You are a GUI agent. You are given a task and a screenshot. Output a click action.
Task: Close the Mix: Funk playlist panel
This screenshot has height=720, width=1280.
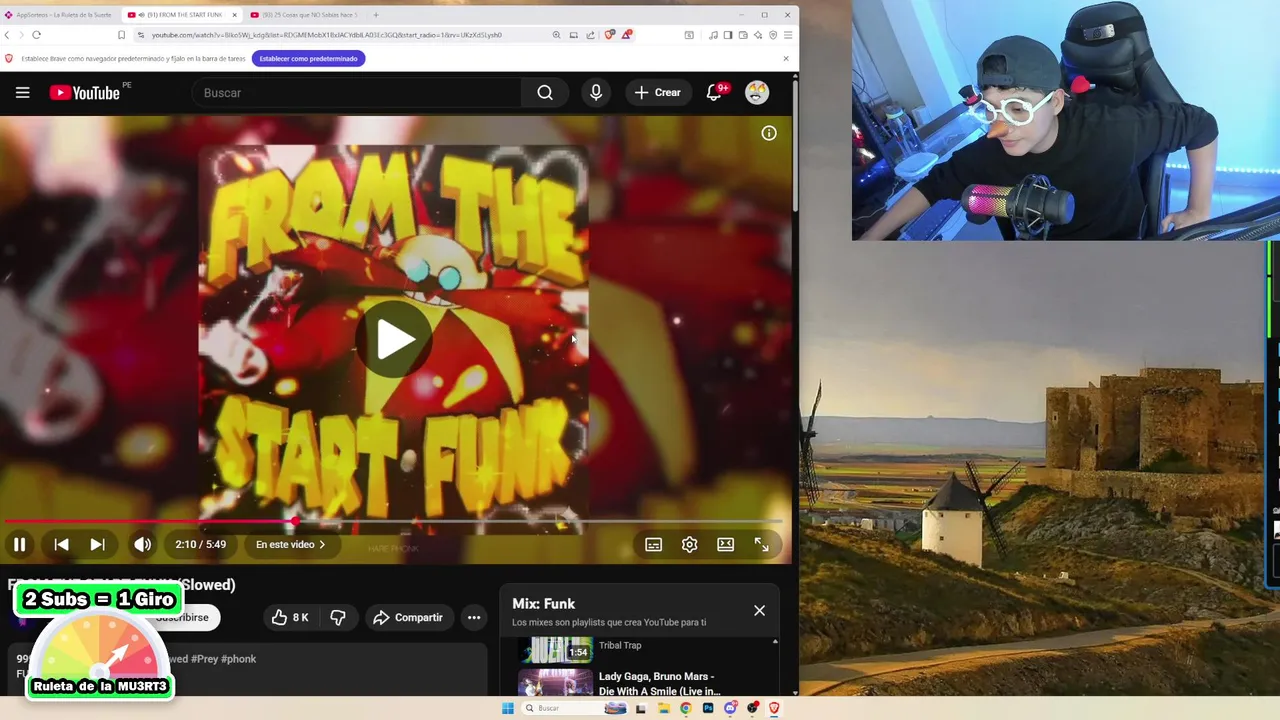coord(759,610)
